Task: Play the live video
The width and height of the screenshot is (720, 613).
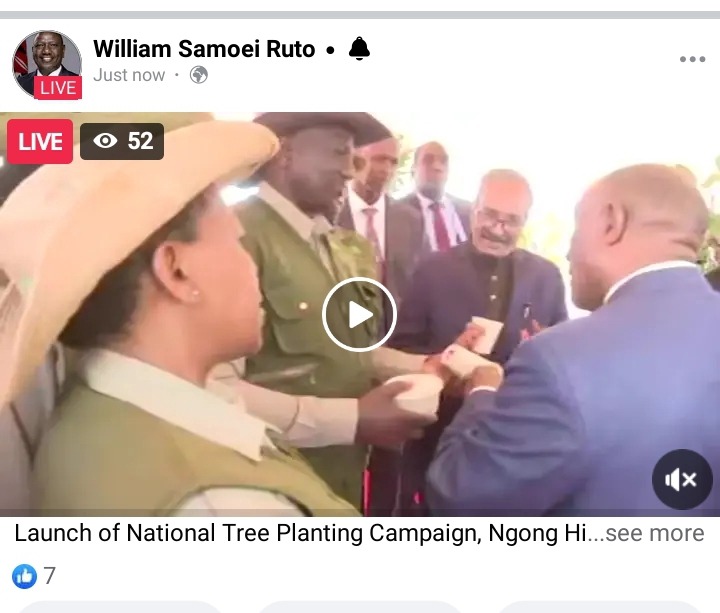Action: pos(359,315)
